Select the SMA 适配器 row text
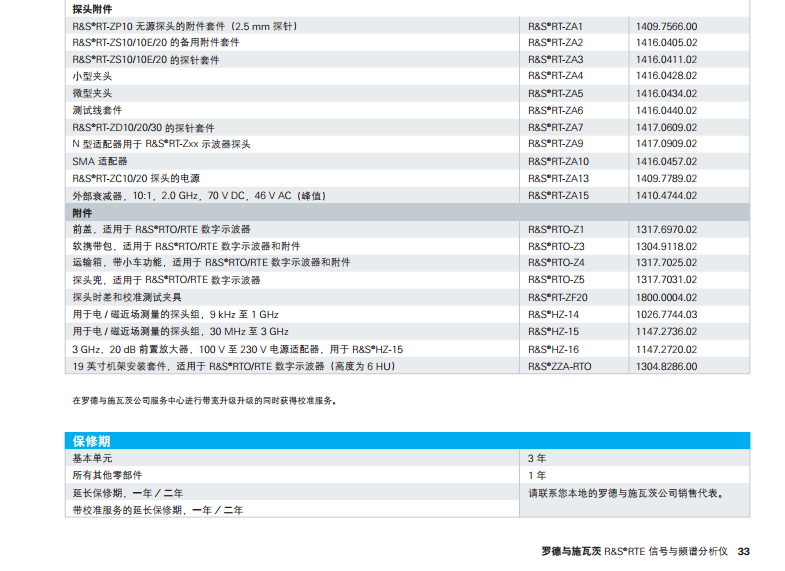This screenshot has height=571, width=785. click(100, 161)
